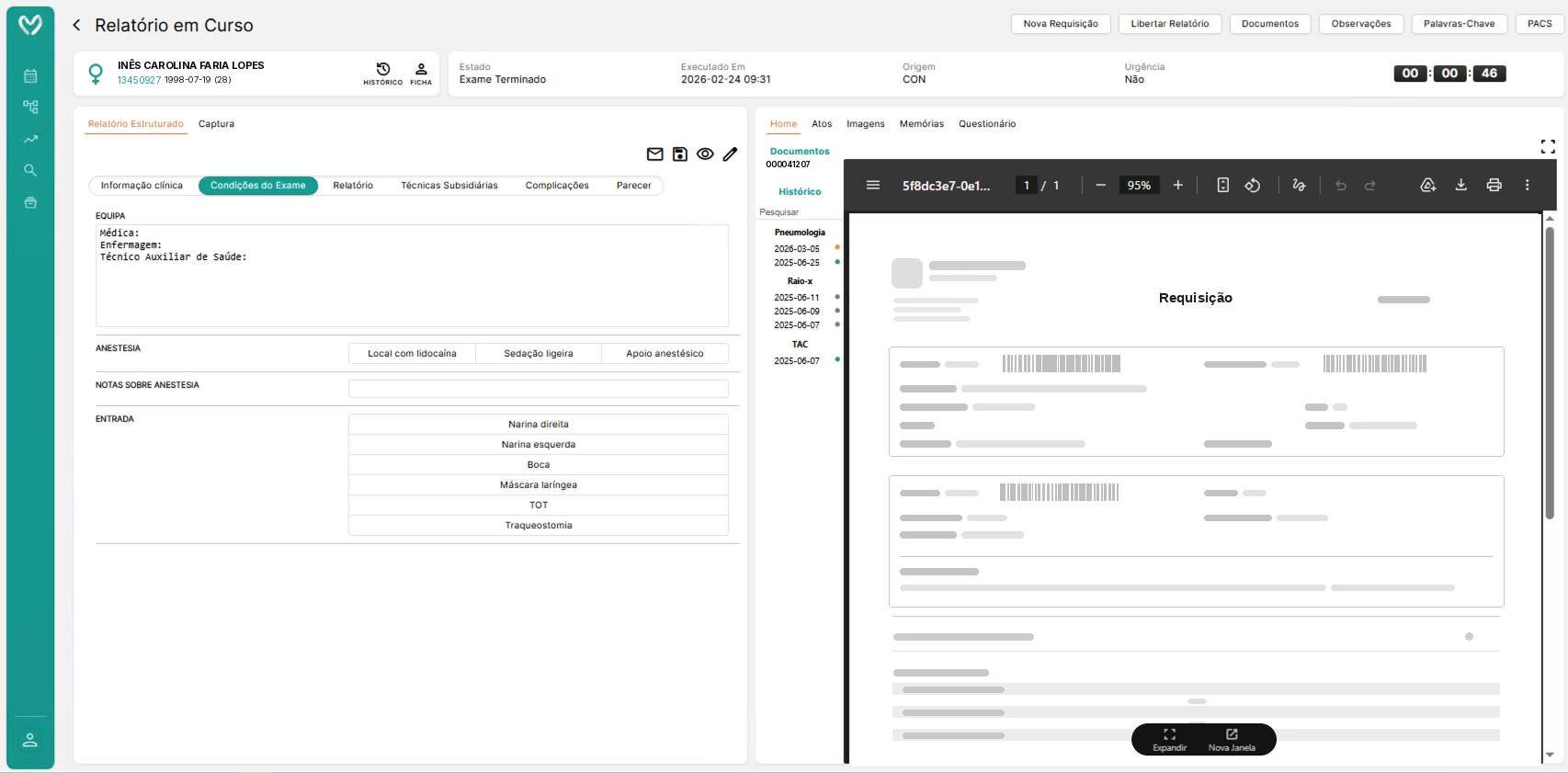
Task: Switch to the Imagens tab
Action: (x=866, y=124)
